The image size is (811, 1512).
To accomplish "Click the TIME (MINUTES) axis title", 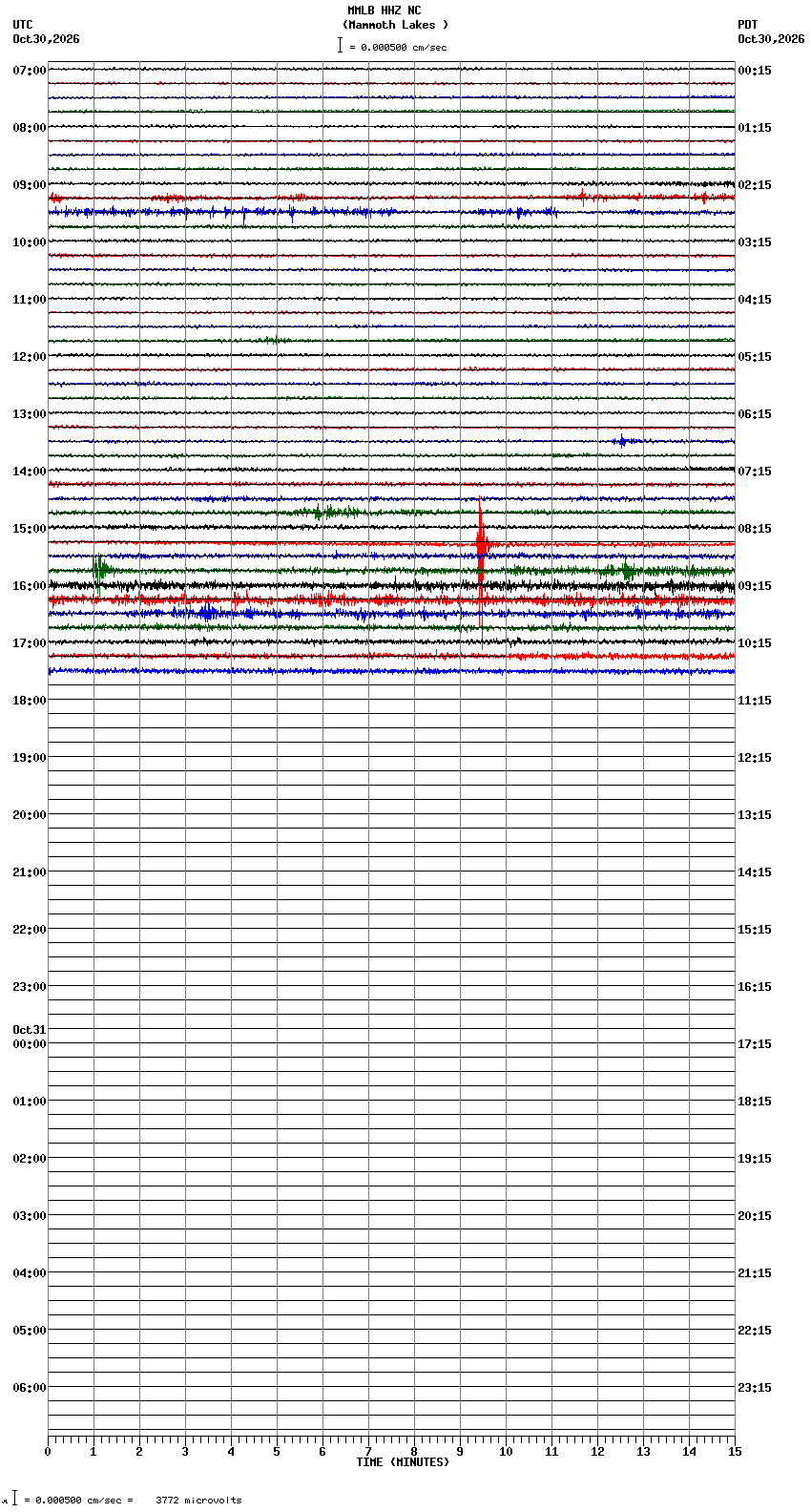I will coord(403,1462).
